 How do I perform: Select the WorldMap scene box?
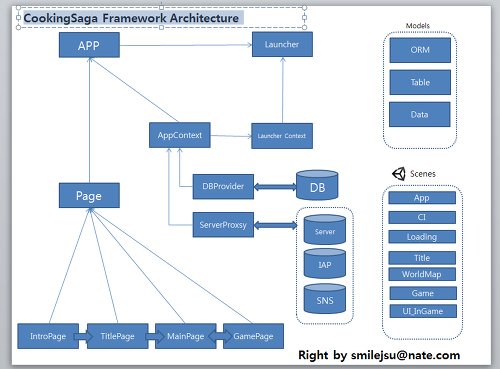[x=422, y=274]
